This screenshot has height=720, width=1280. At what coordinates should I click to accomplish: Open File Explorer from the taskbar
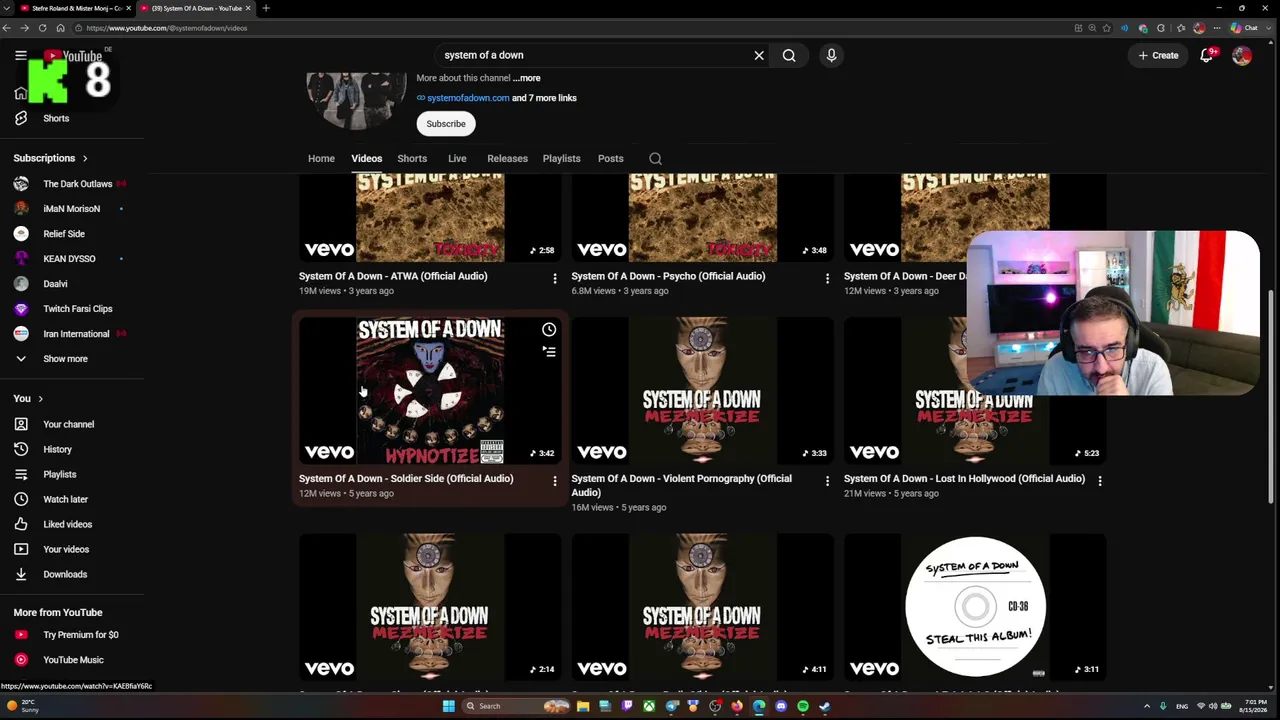583,706
